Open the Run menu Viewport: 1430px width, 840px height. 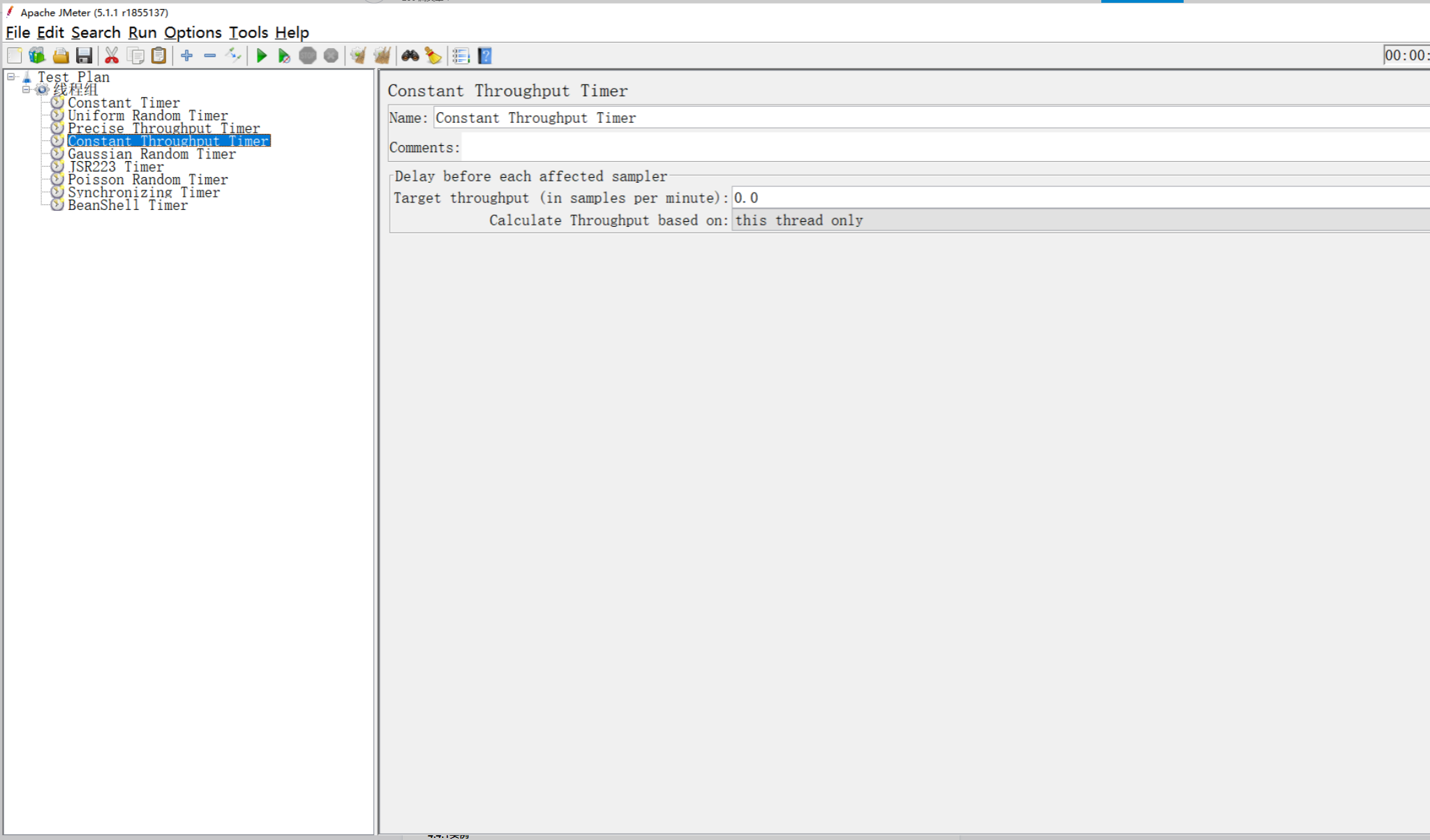142,33
